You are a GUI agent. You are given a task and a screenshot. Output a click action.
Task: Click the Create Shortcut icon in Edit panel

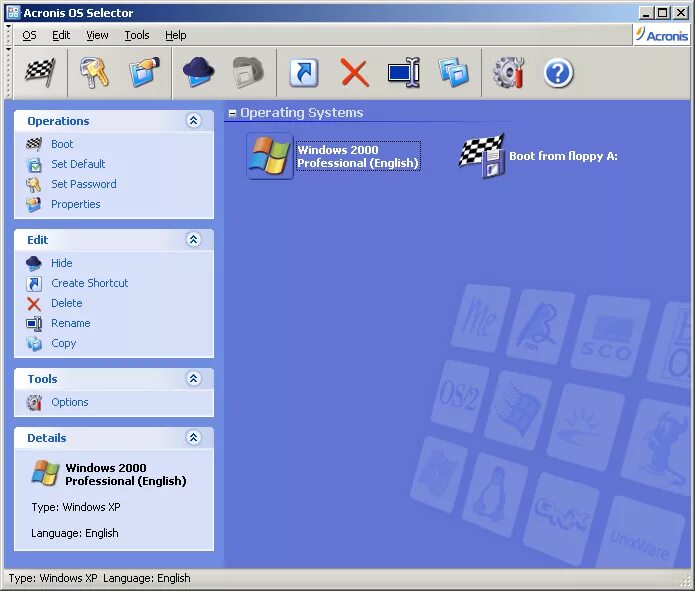coord(34,283)
